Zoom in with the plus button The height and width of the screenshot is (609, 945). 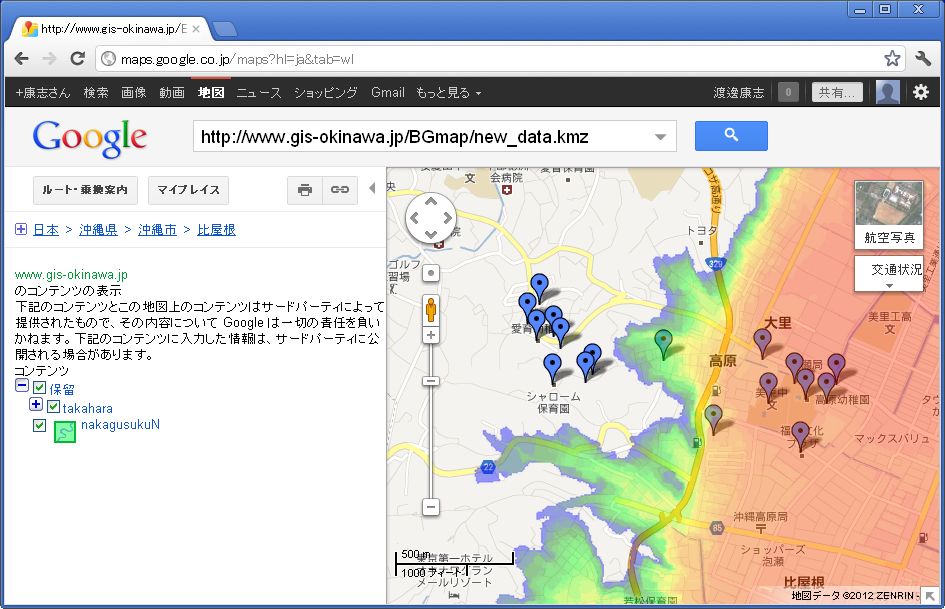click(x=430, y=335)
